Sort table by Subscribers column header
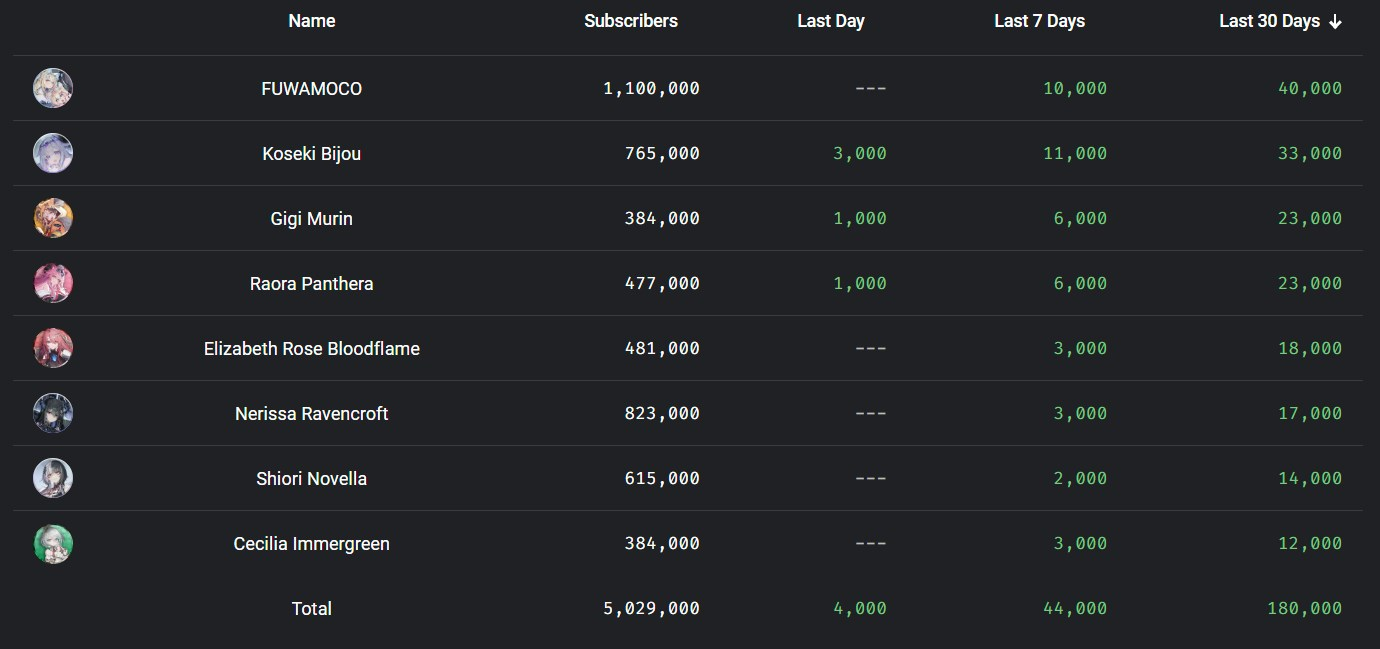The image size is (1380, 649). [631, 21]
